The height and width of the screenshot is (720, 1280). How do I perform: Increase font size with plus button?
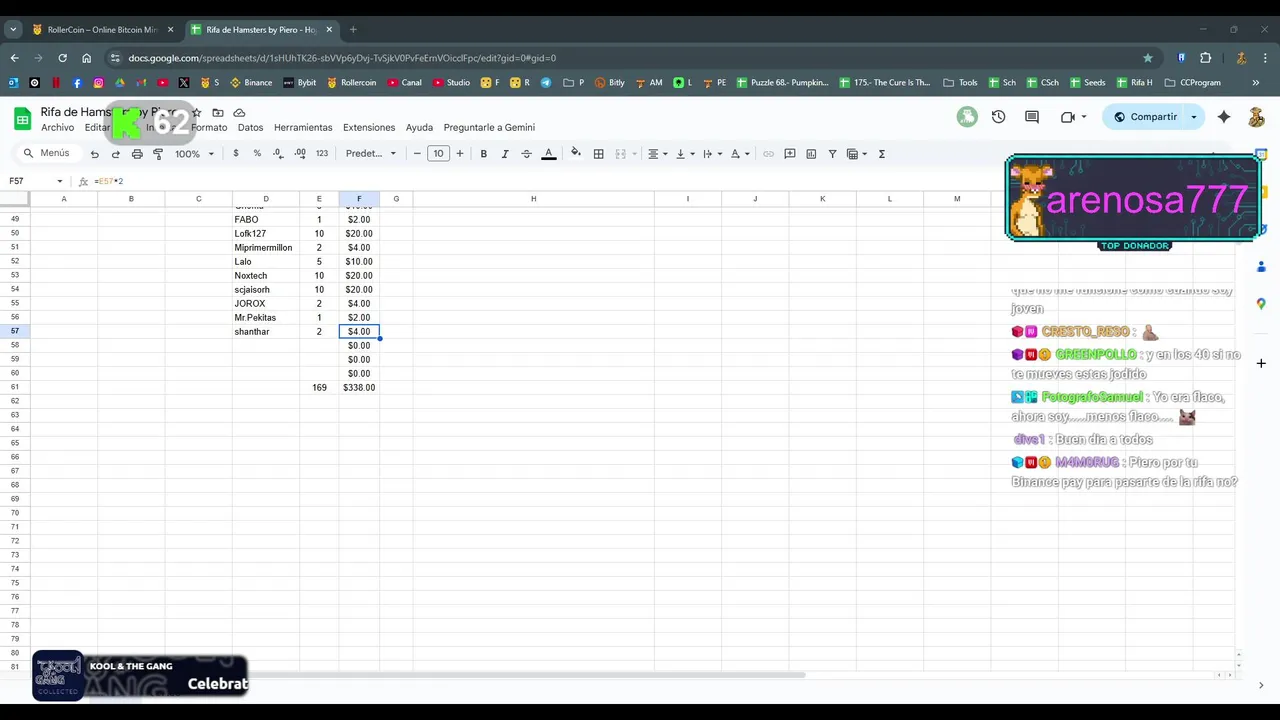460,154
